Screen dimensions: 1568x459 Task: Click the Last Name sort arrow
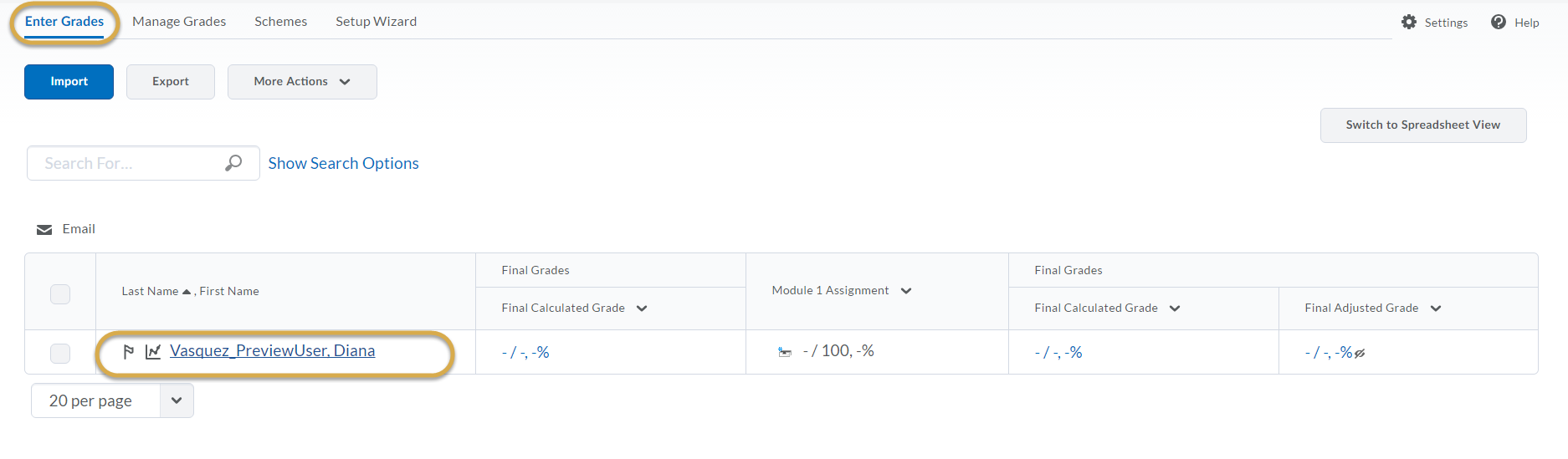(187, 292)
